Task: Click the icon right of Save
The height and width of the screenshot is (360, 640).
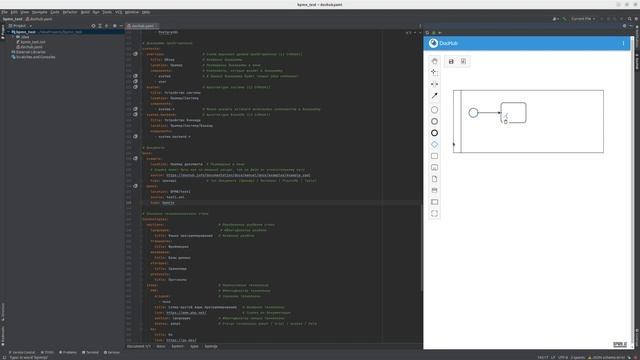Action: [463, 62]
